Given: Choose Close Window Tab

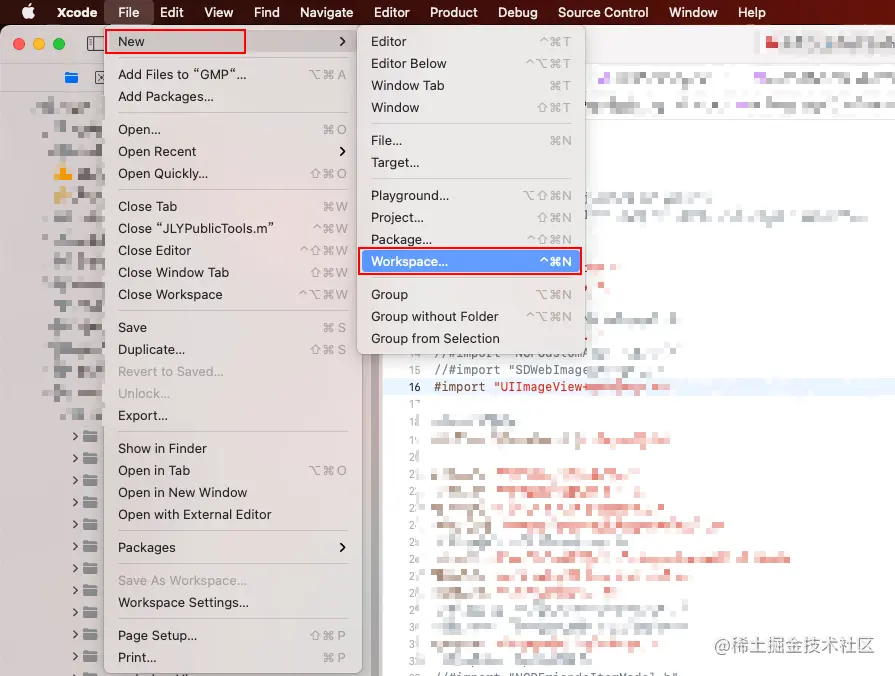Looking at the screenshot, I should click(232, 272).
